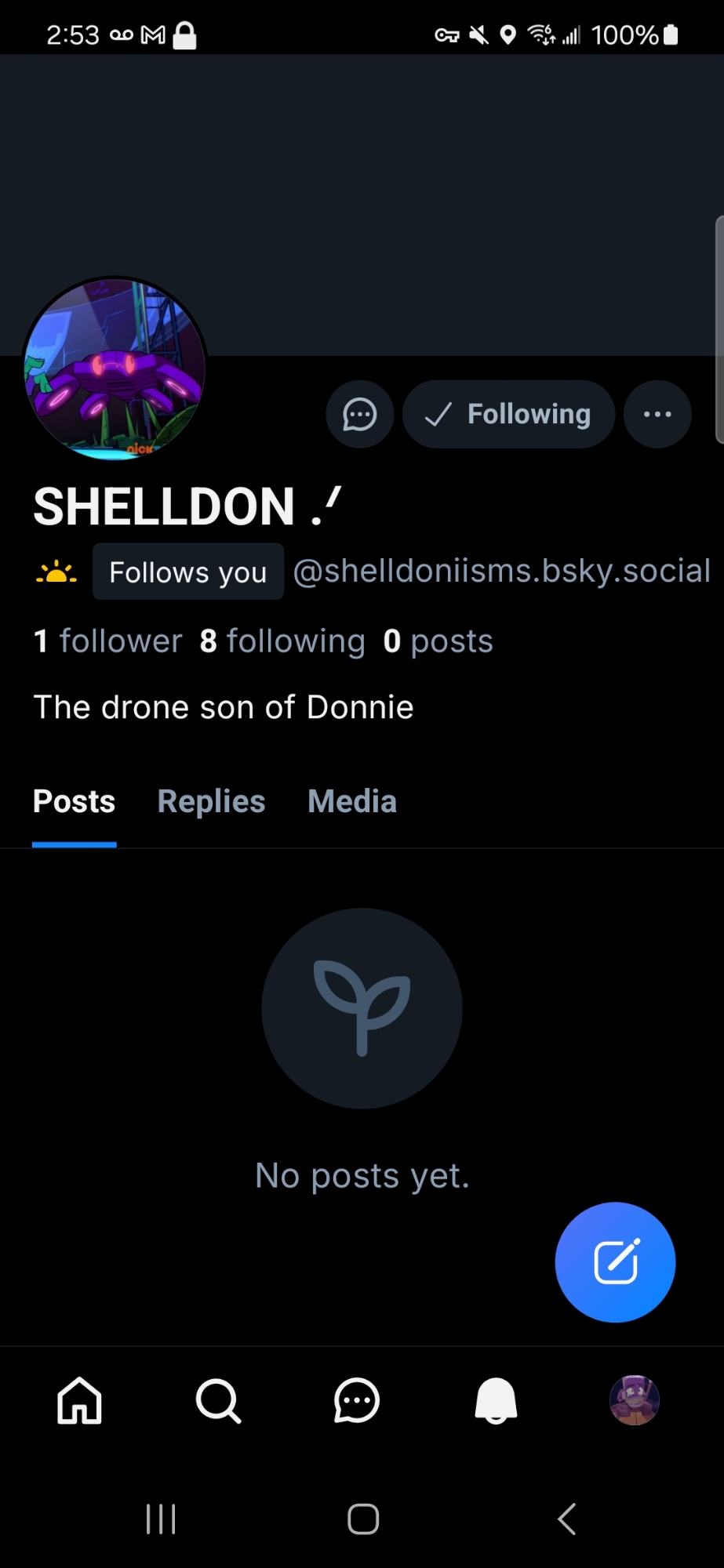
Task: Open the 1 follower list
Action: (x=107, y=641)
